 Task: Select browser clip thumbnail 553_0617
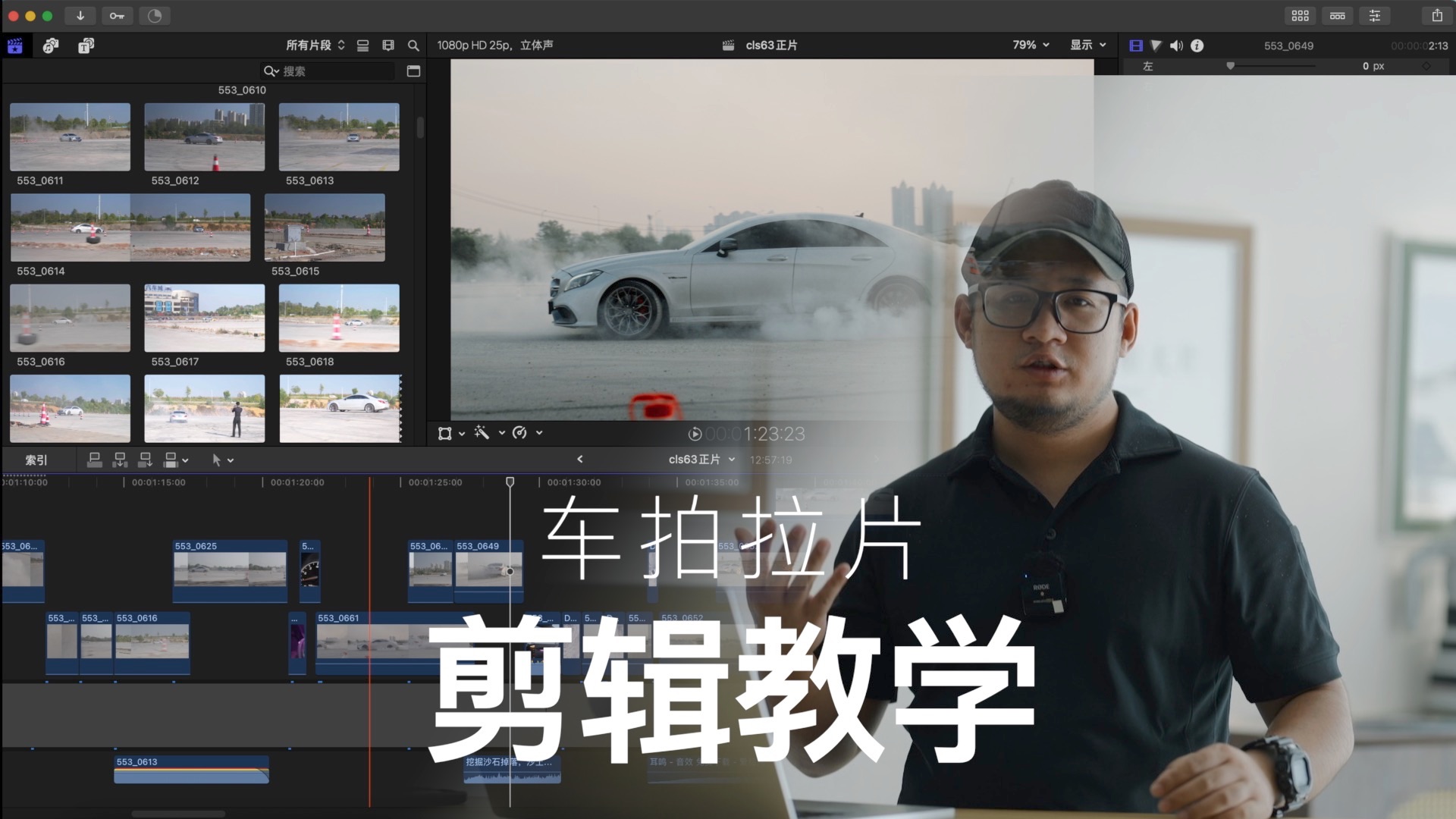205,318
